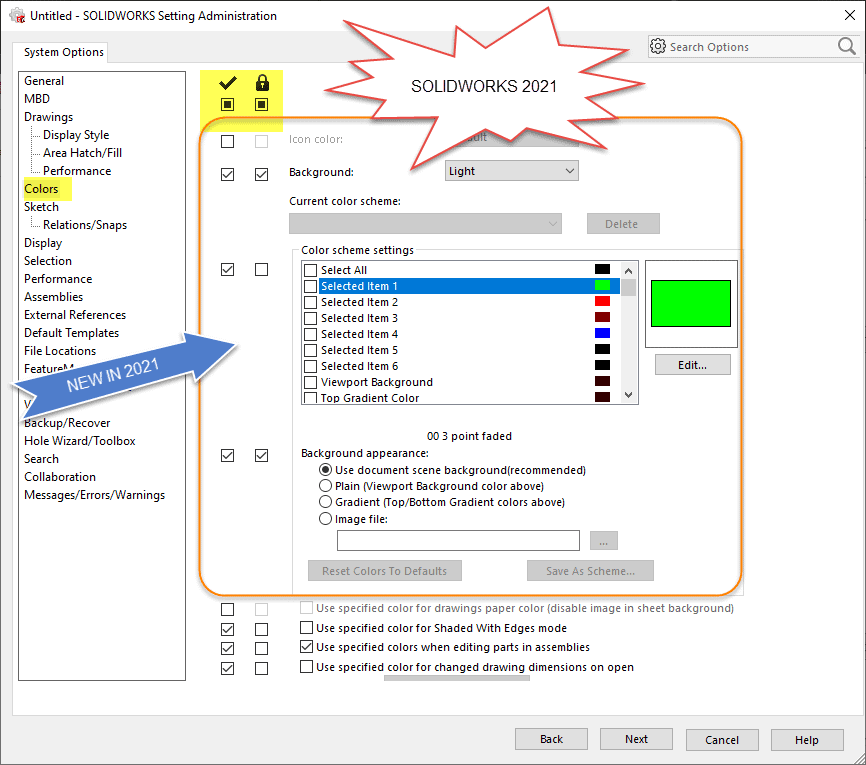The width and height of the screenshot is (866, 765).
Task: Open Default Templates options
Action: click(72, 333)
